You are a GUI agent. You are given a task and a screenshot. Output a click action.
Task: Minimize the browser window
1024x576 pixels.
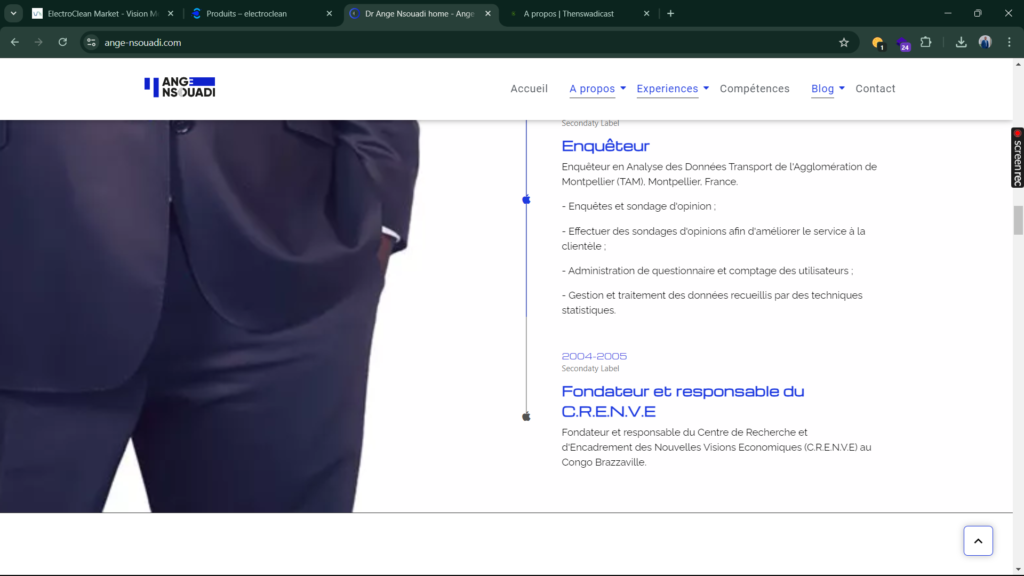coord(948,13)
